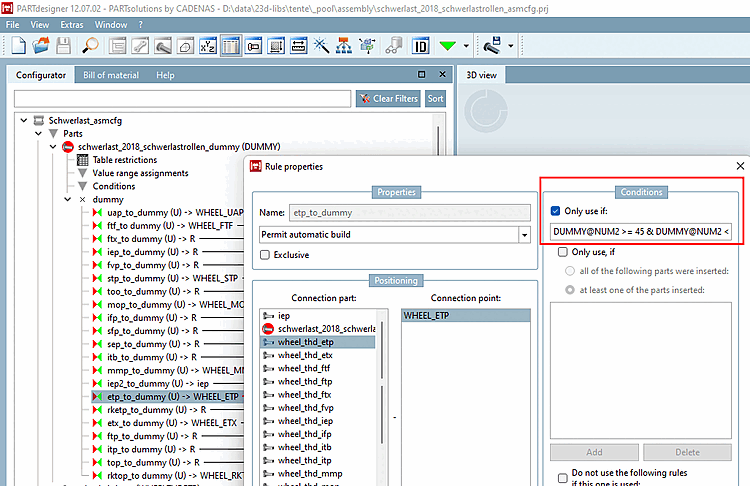Open search with the magnifying glass icon

tap(90, 46)
